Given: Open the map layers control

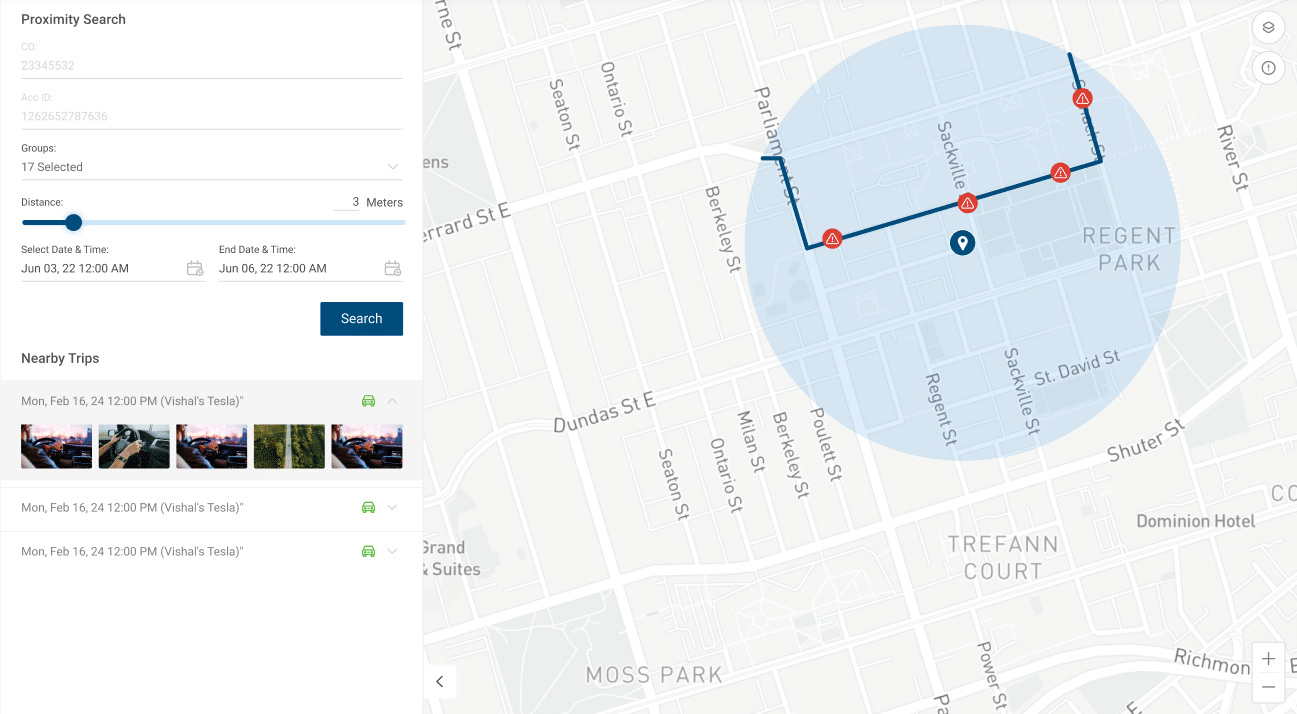Looking at the screenshot, I should coord(1268,28).
